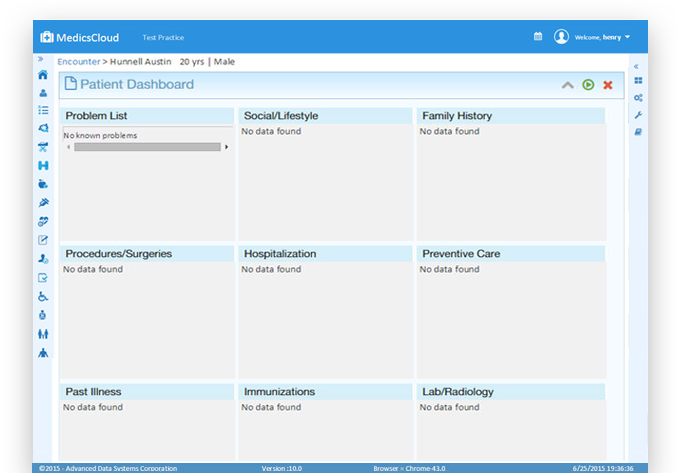Image resolution: width=681 pixels, height=473 pixels.
Task: Select the grid view icon in right sidebar
Action: [x=638, y=81]
